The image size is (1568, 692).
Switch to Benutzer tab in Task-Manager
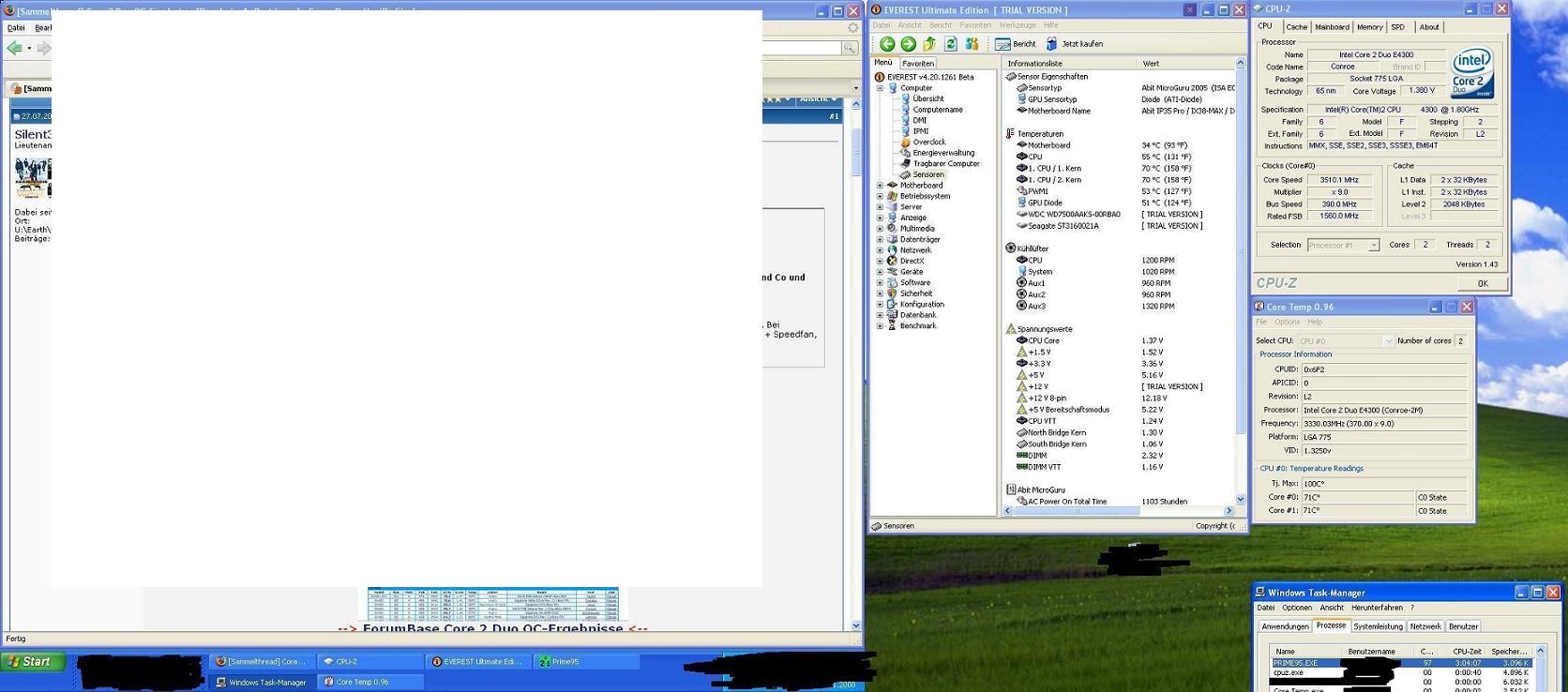click(x=1463, y=626)
